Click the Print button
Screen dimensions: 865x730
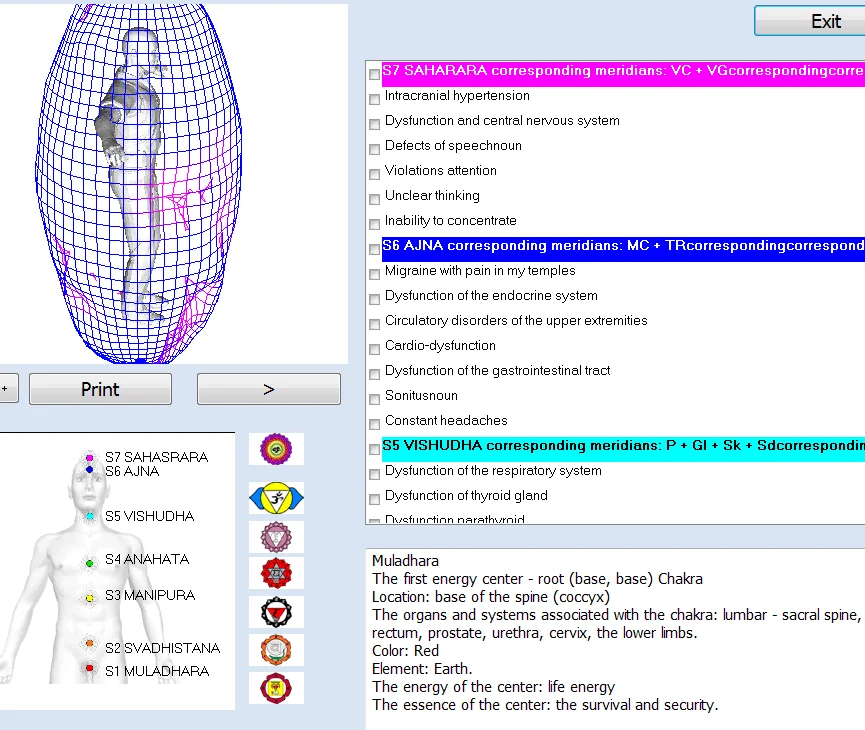click(100, 389)
